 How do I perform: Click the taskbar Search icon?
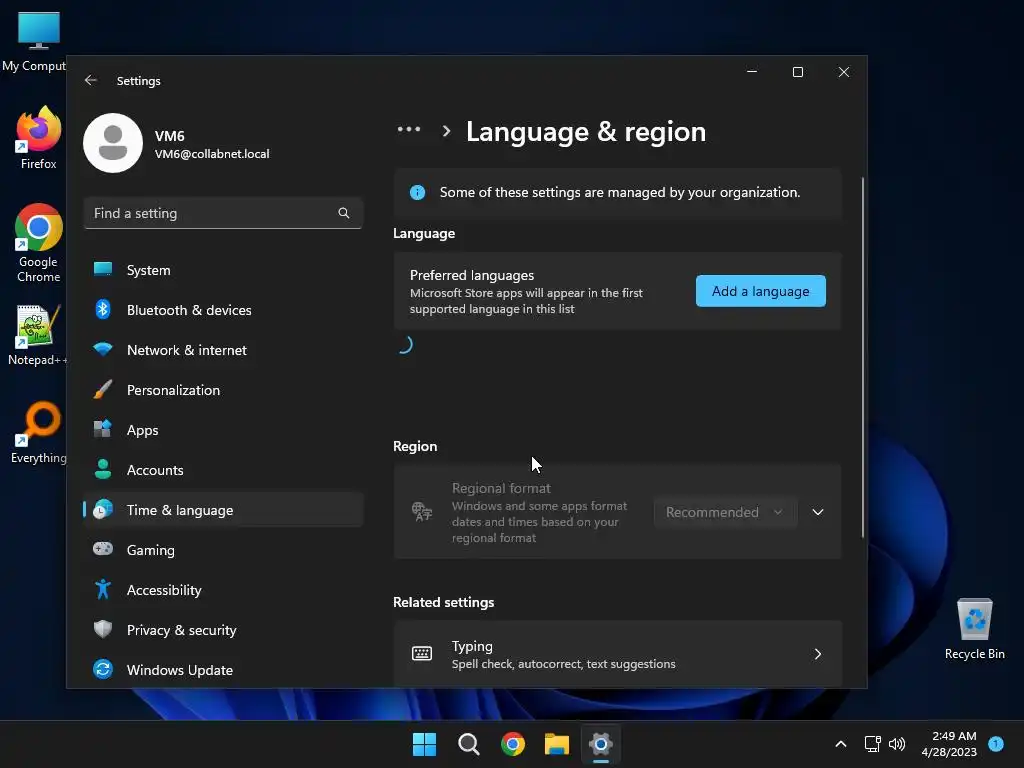click(469, 744)
